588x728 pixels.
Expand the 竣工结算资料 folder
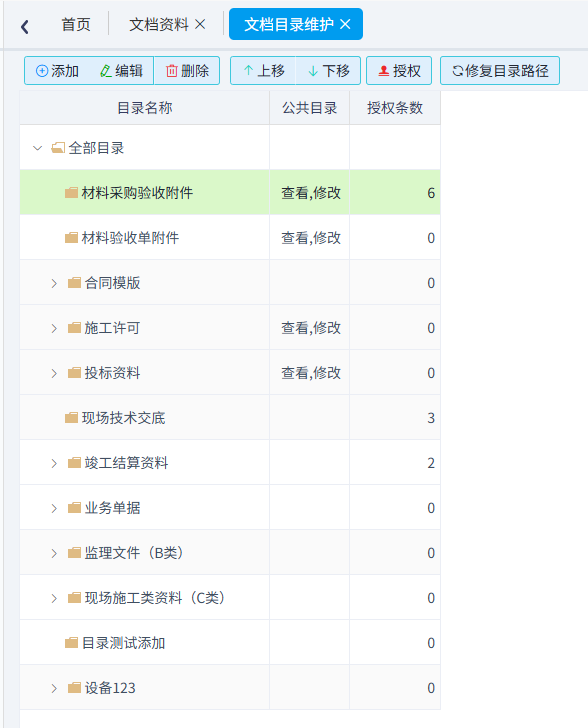click(x=54, y=463)
